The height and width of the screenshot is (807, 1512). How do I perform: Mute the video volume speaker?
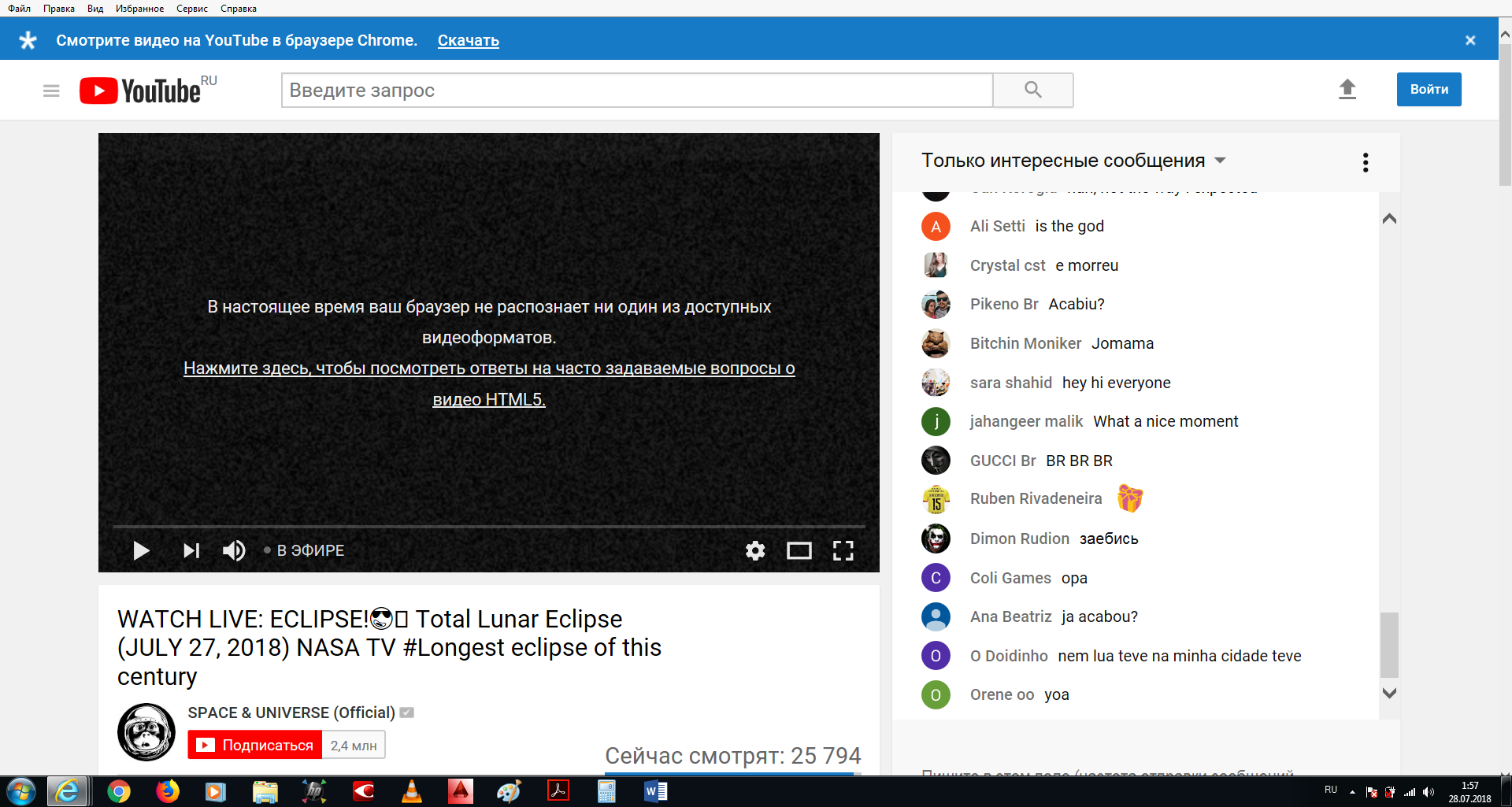[x=234, y=550]
